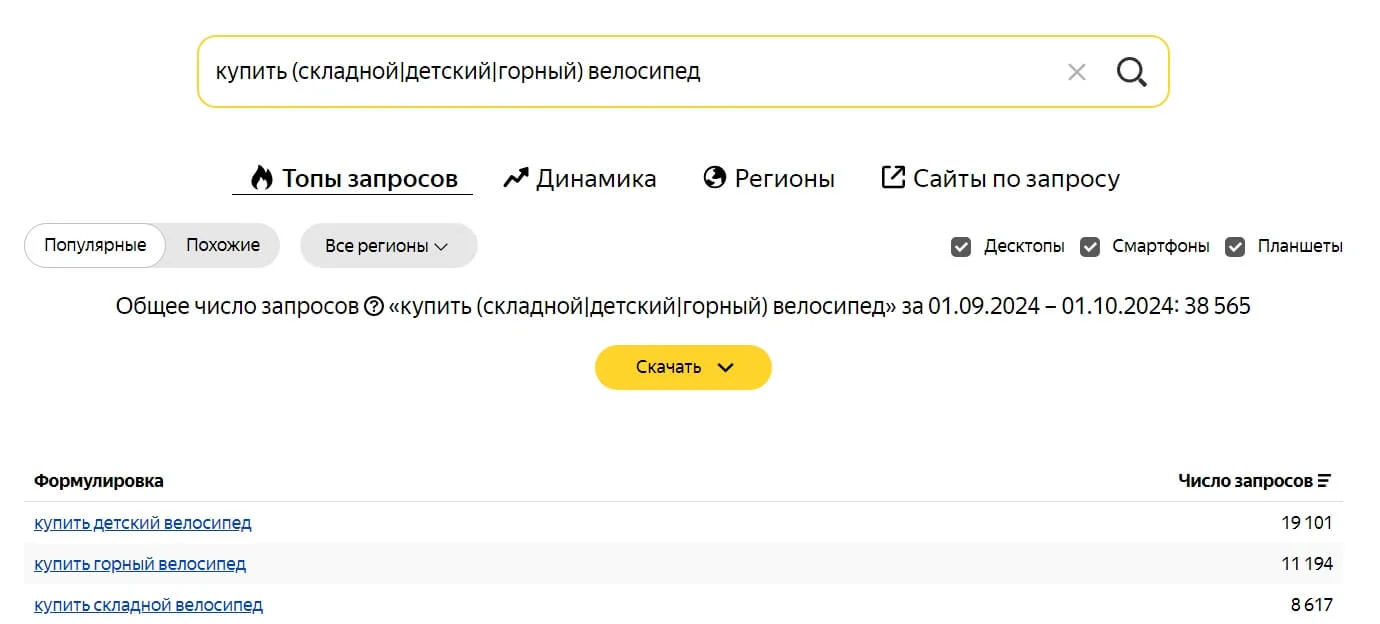The height and width of the screenshot is (624, 1380).
Task: Switch to the Похожие toggle option
Action: (x=222, y=245)
